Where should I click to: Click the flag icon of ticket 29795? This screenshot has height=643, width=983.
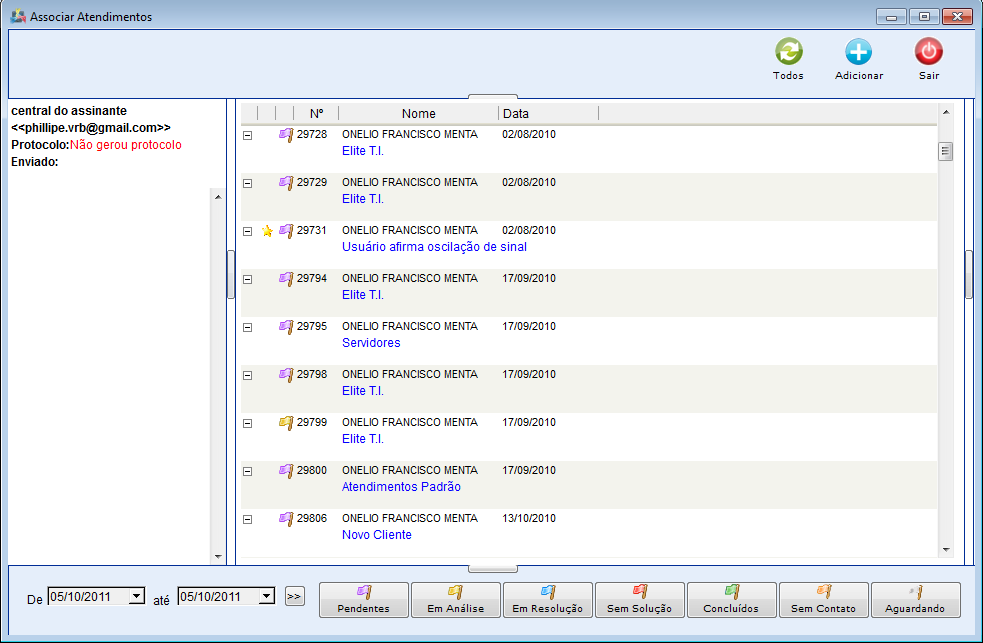pyautogui.click(x=286, y=327)
